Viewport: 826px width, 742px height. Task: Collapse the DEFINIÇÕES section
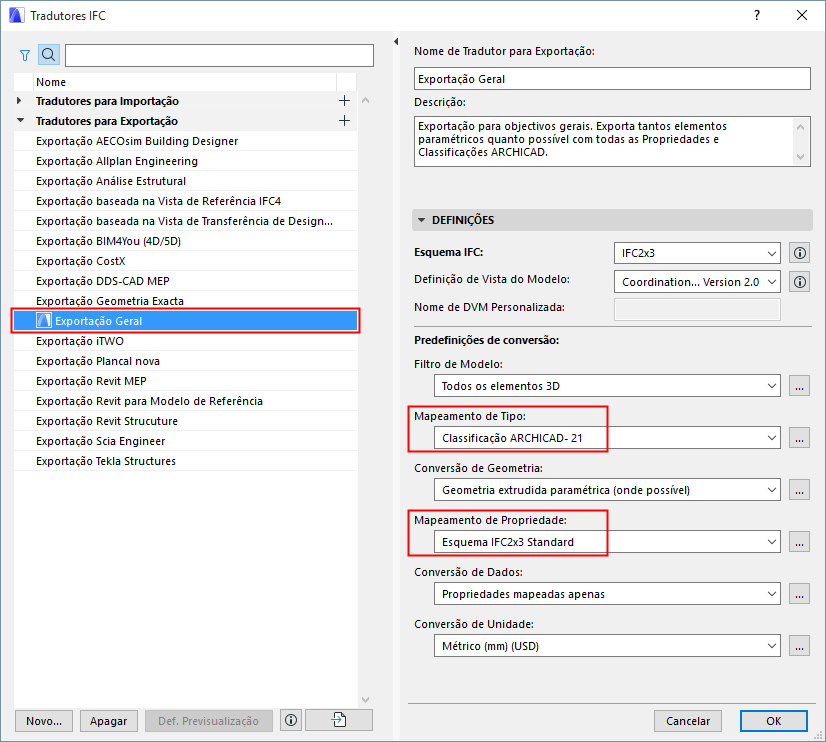point(421,220)
